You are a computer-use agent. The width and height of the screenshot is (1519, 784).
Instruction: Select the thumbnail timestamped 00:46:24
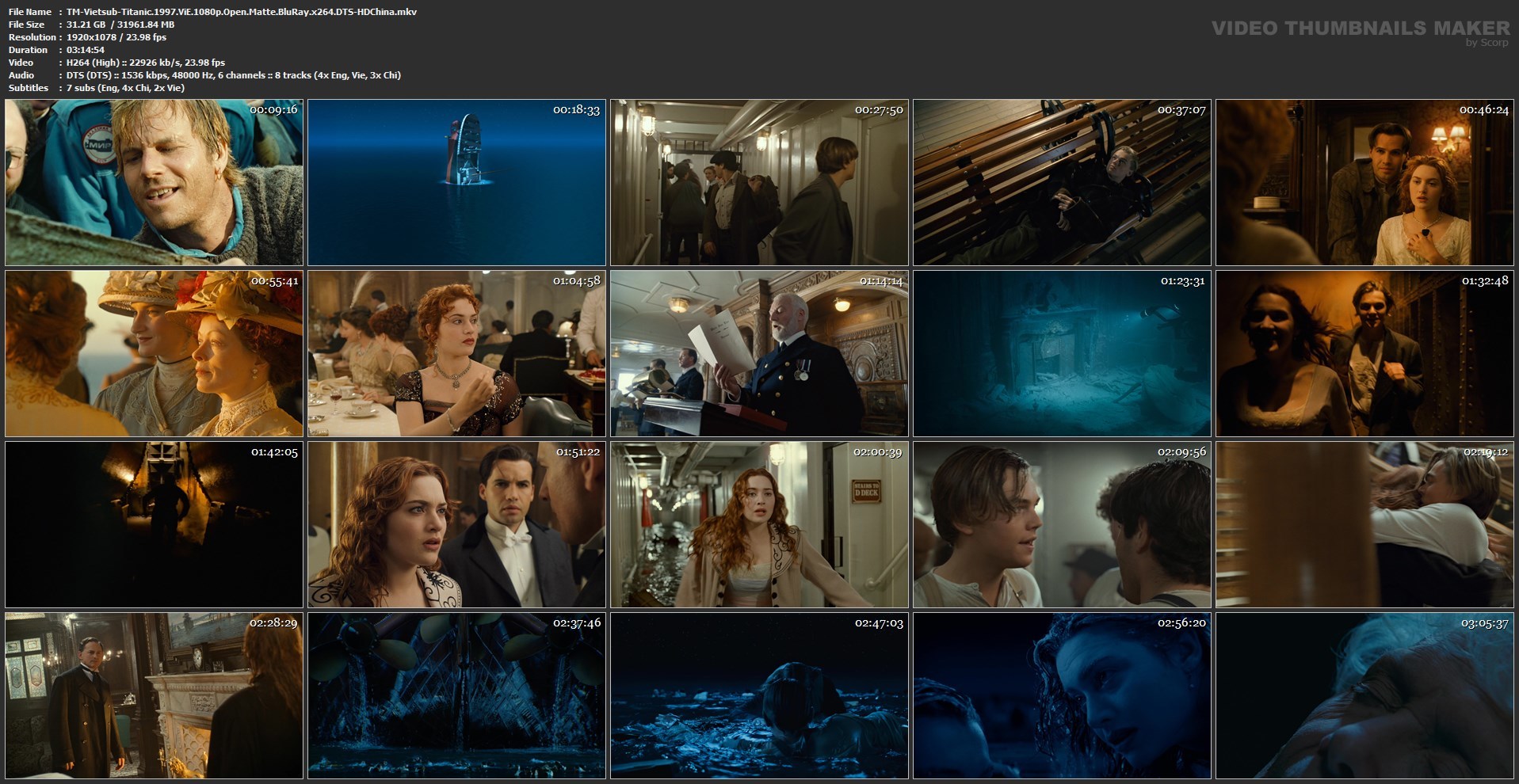(x=1364, y=182)
